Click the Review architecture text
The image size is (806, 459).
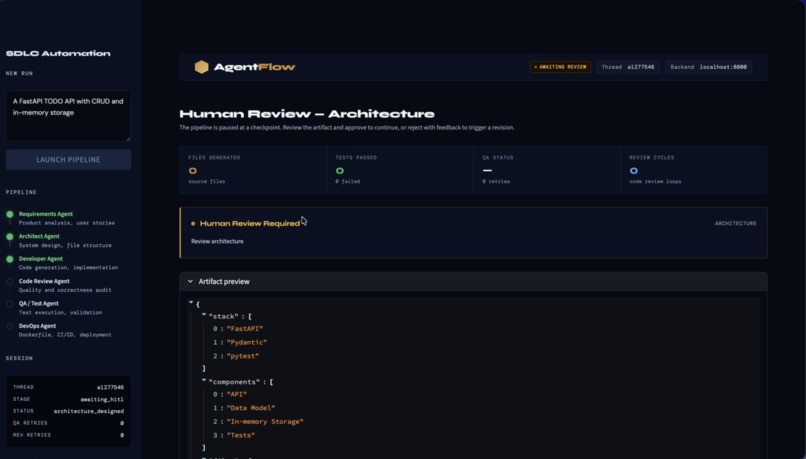click(x=217, y=242)
